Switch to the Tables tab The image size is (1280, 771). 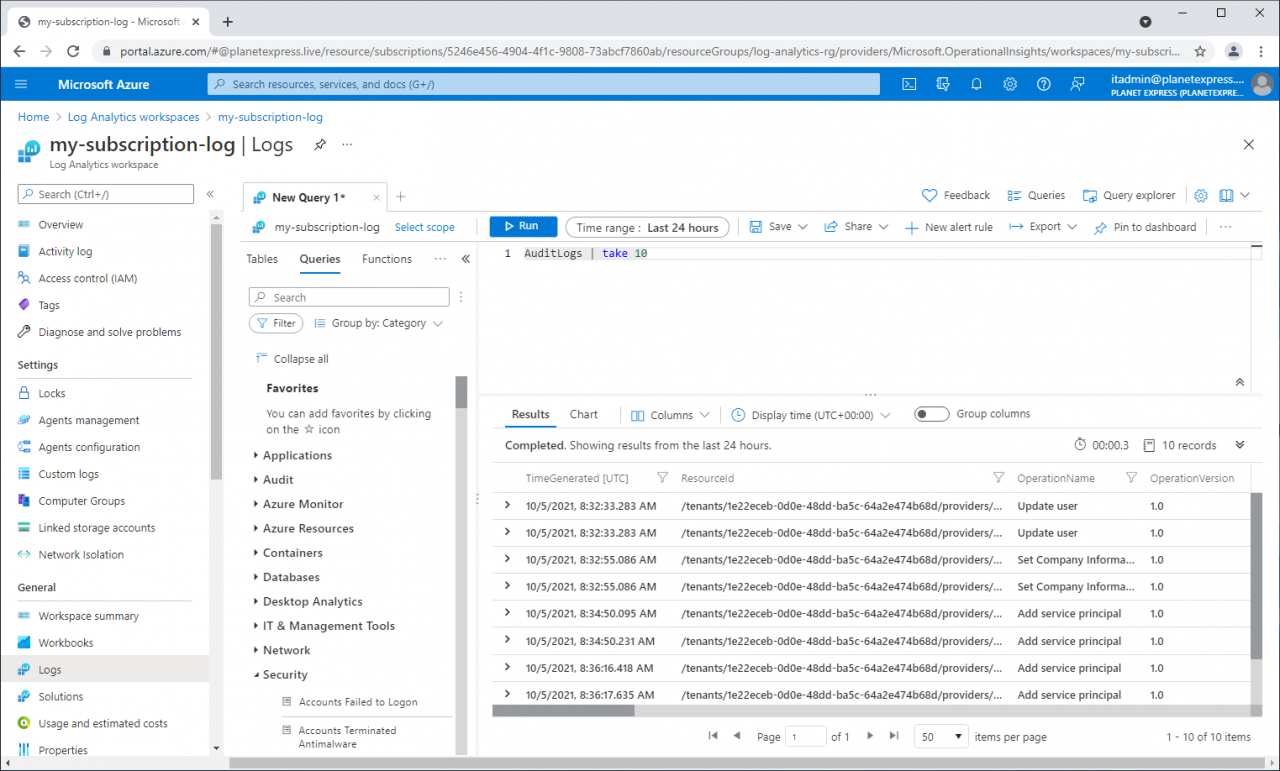[262, 259]
